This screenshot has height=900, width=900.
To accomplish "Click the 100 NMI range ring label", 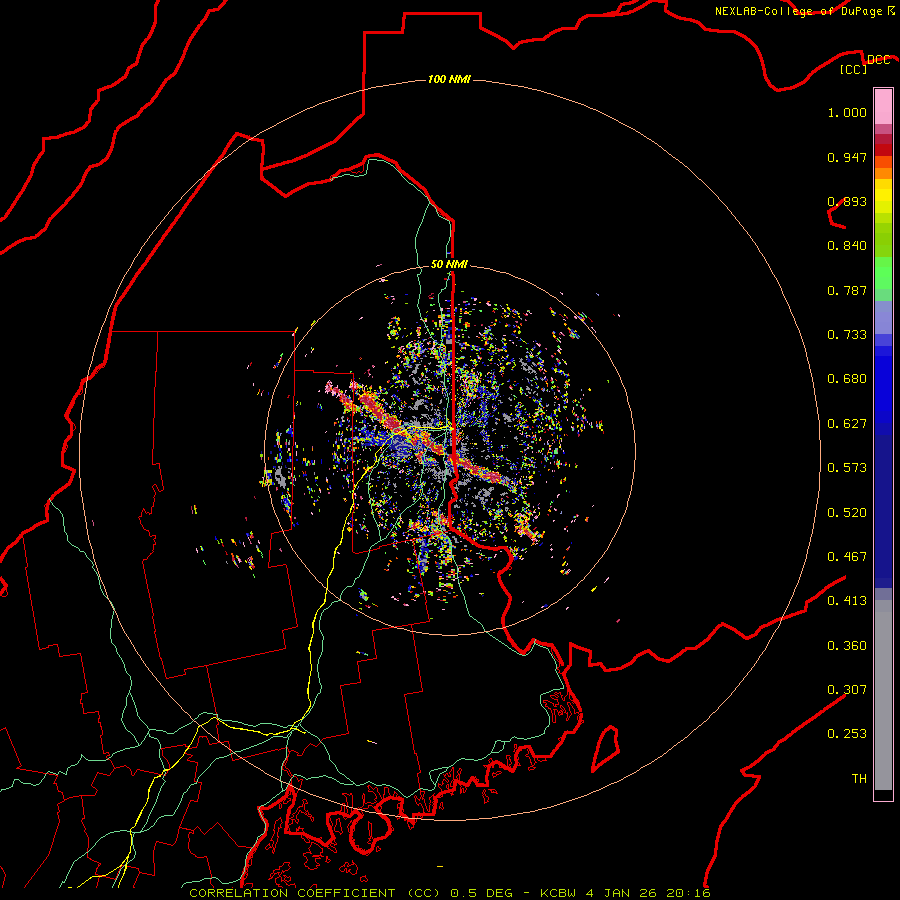I will (x=449, y=79).
